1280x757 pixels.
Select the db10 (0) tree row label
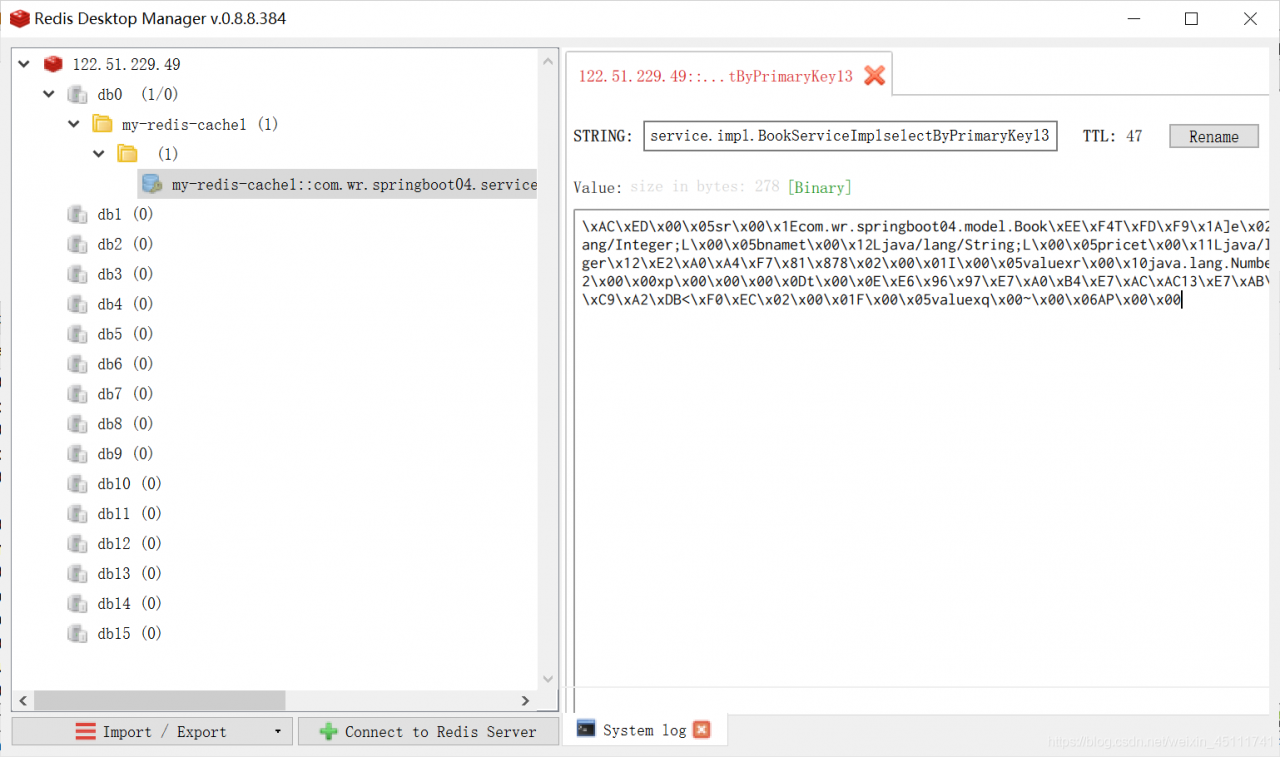[x=129, y=484]
